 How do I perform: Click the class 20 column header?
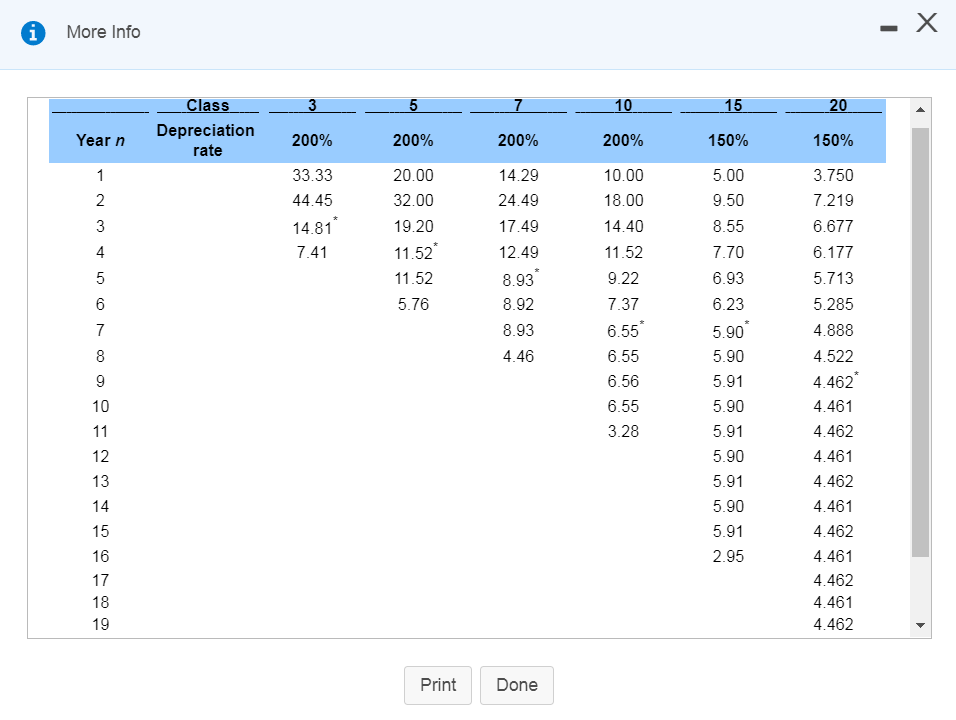838,105
